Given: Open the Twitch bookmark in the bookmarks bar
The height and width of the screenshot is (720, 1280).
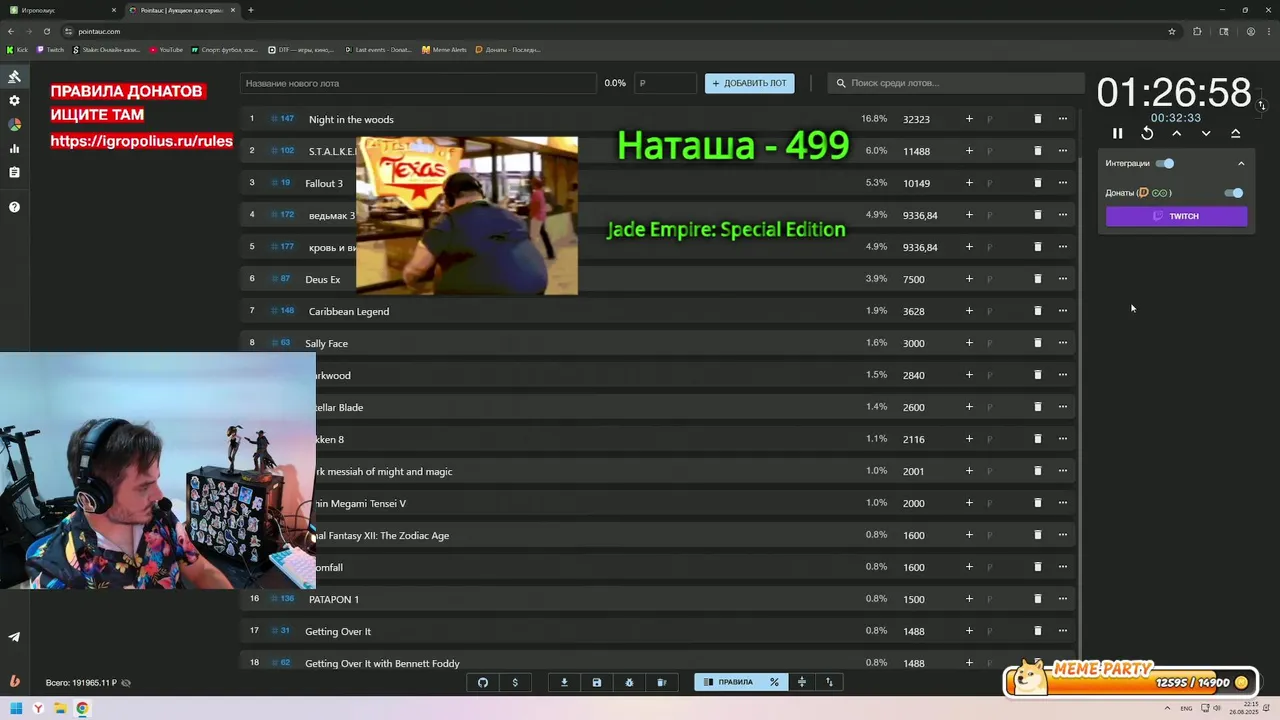Looking at the screenshot, I should tap(51, 49).
